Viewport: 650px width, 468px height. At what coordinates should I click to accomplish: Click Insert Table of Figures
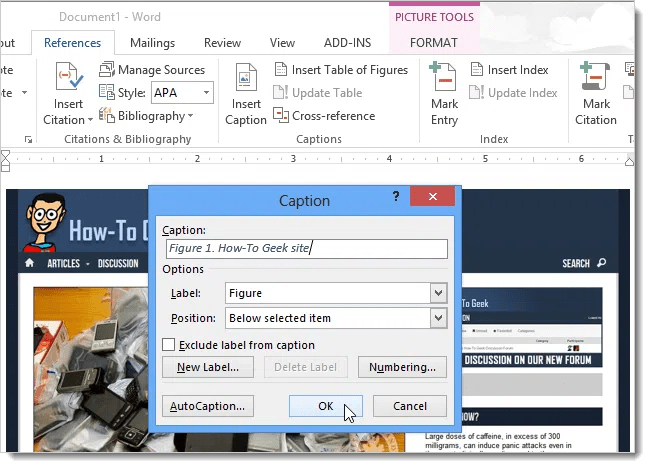pyautogui.click(x=341, y=70)
